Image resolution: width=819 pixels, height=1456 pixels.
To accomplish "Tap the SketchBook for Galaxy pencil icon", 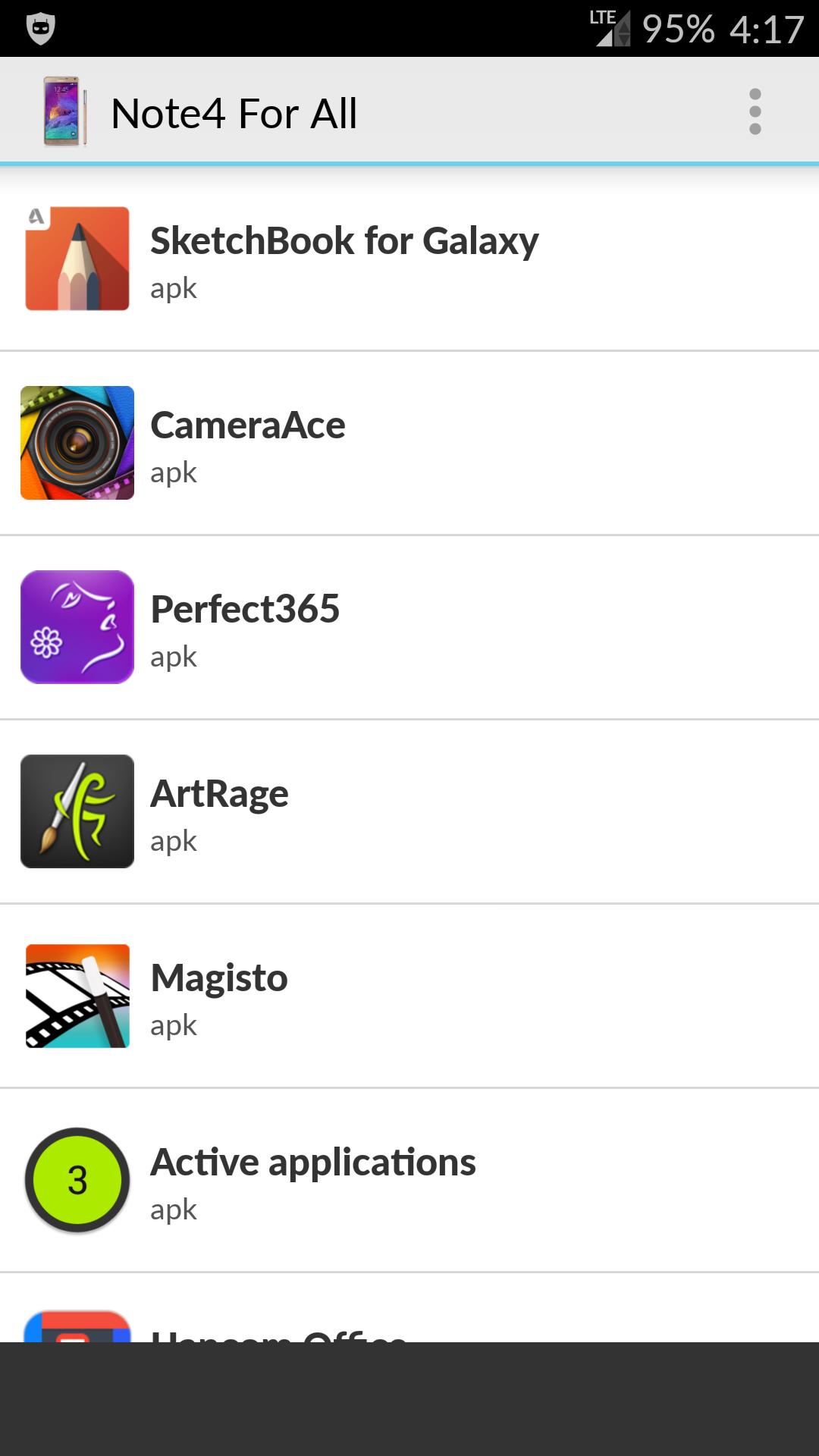I will point(77,259).
